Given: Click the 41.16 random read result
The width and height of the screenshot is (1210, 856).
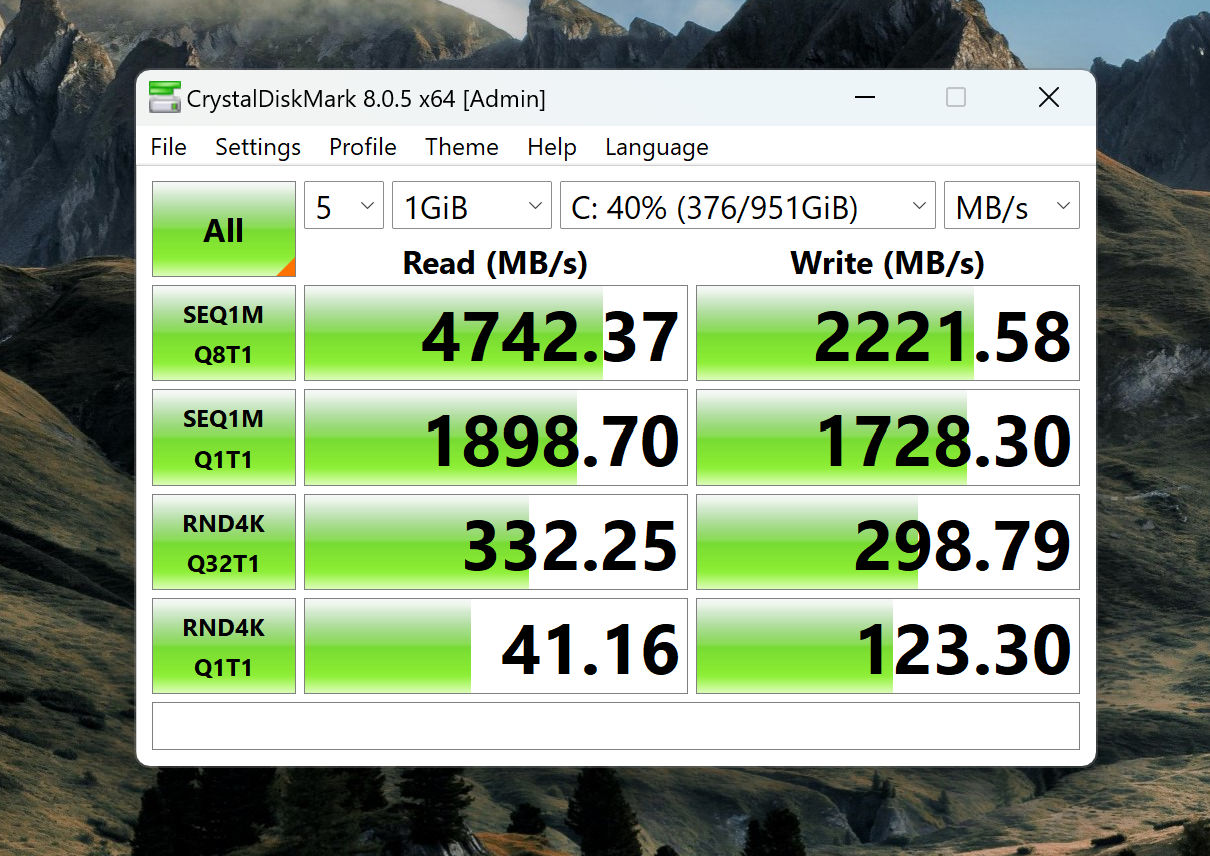Looking at the screenshot, I should 496,645.
